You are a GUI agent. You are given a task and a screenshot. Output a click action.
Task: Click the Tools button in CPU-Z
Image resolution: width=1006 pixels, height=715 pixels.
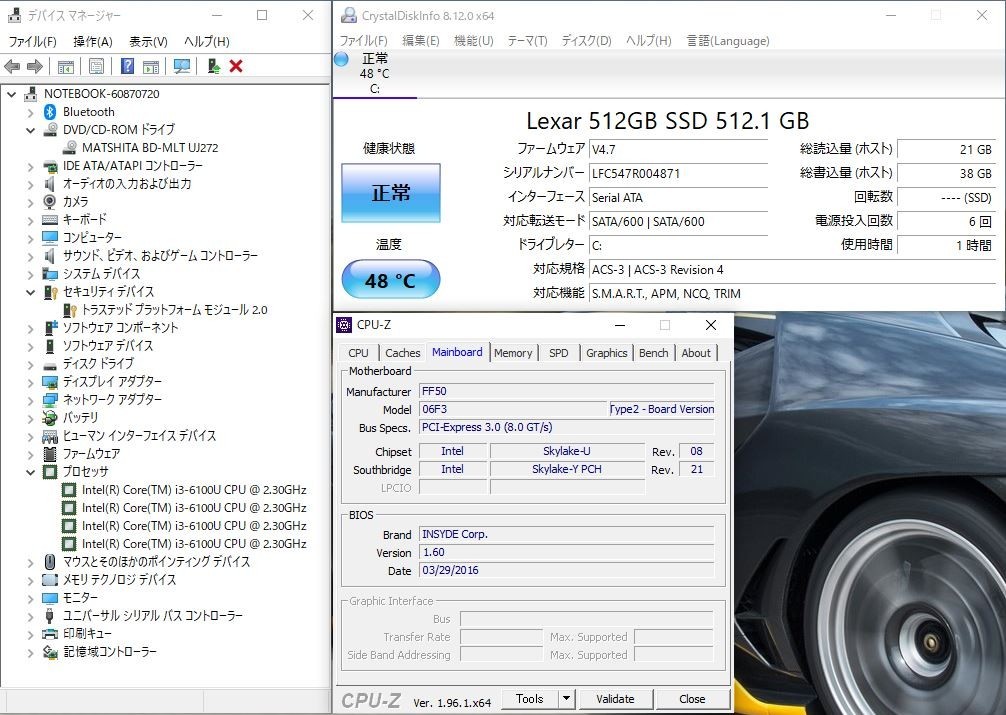529,698
